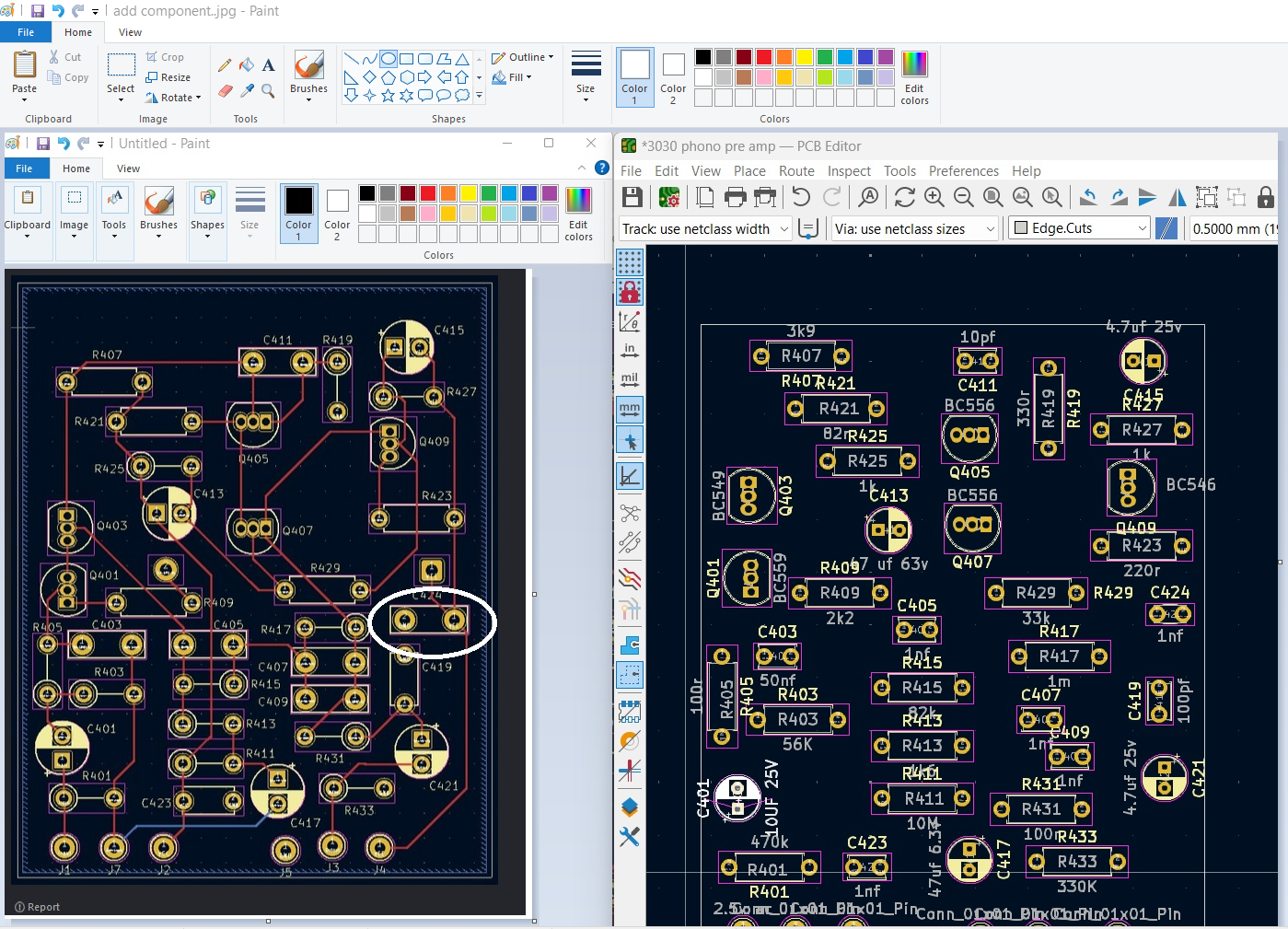Switch units to inches in PCB Editor
This screenshot has width=1288, height=929.
tap(630, 351)
